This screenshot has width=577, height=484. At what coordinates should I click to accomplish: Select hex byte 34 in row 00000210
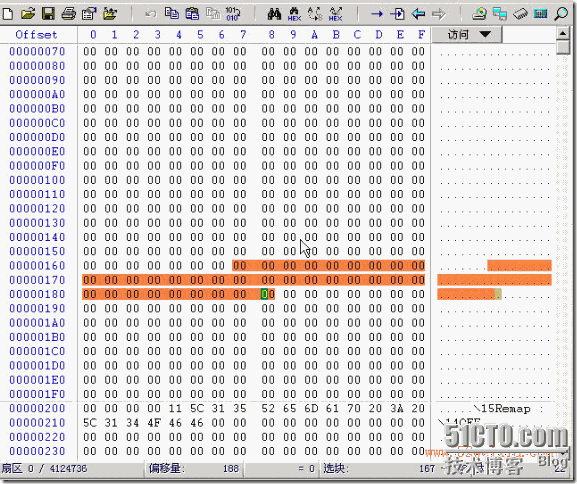(132, 423)
